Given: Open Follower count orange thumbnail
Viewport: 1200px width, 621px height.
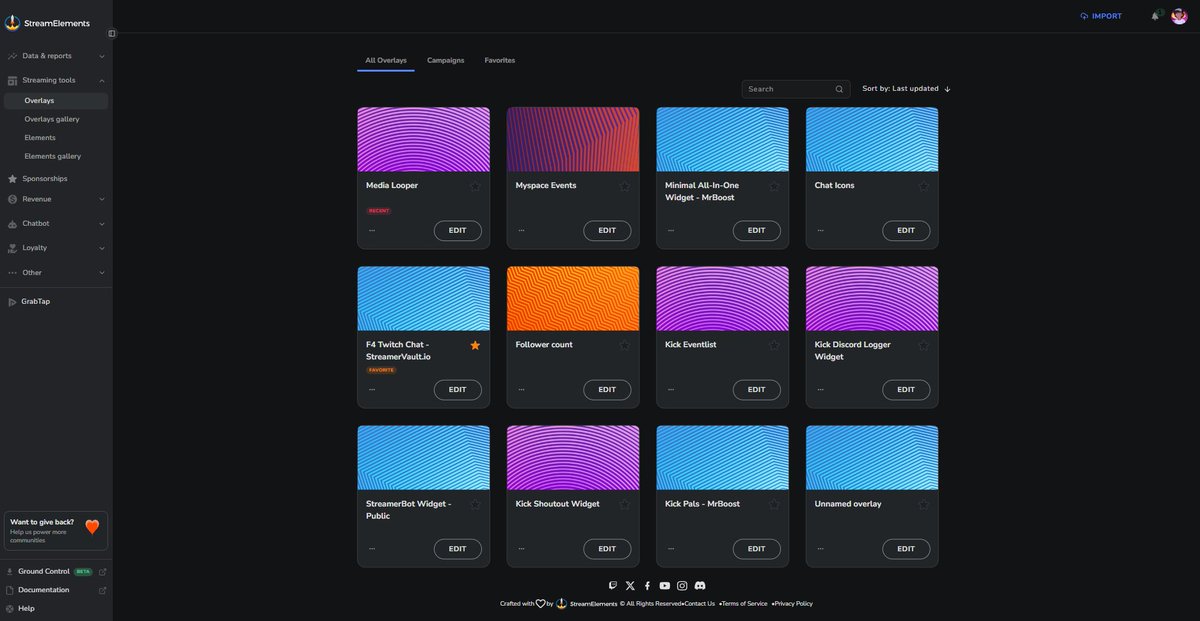Looking at the screenshot, I should [x=573, y=299].
